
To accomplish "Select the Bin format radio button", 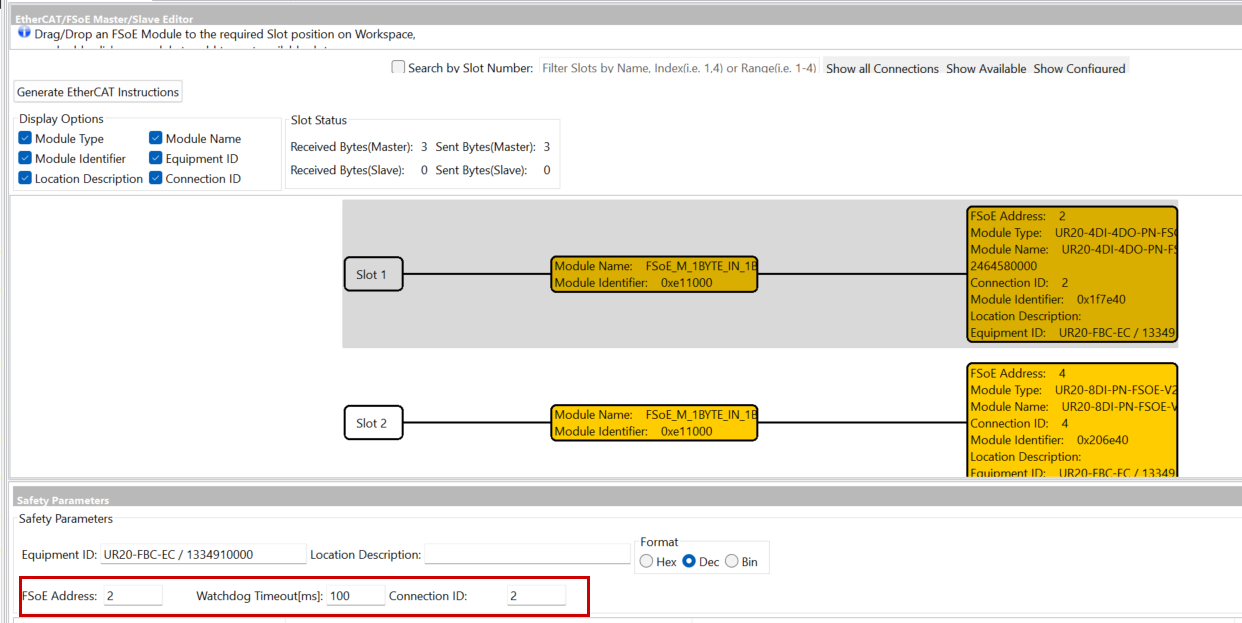I will tap(731, 561).
